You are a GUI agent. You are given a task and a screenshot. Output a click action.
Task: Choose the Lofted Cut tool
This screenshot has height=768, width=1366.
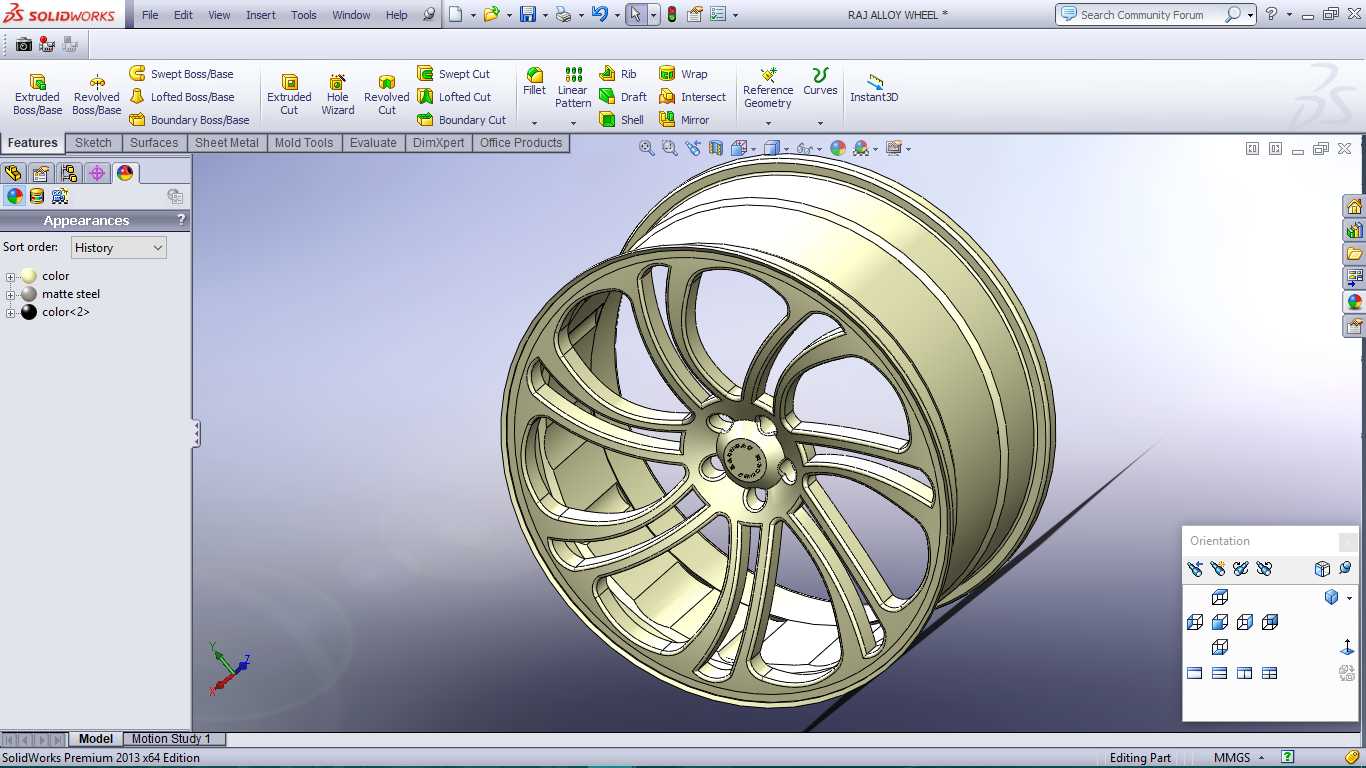click(454, 97)
